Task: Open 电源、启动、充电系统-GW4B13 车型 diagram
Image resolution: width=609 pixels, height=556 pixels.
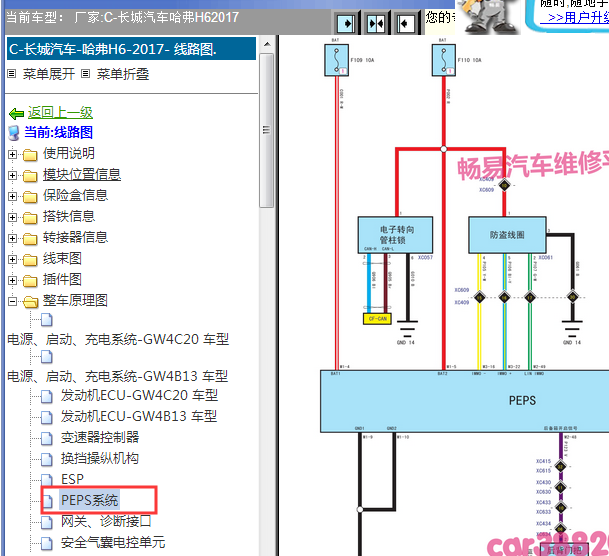Action: coord(118,376)
